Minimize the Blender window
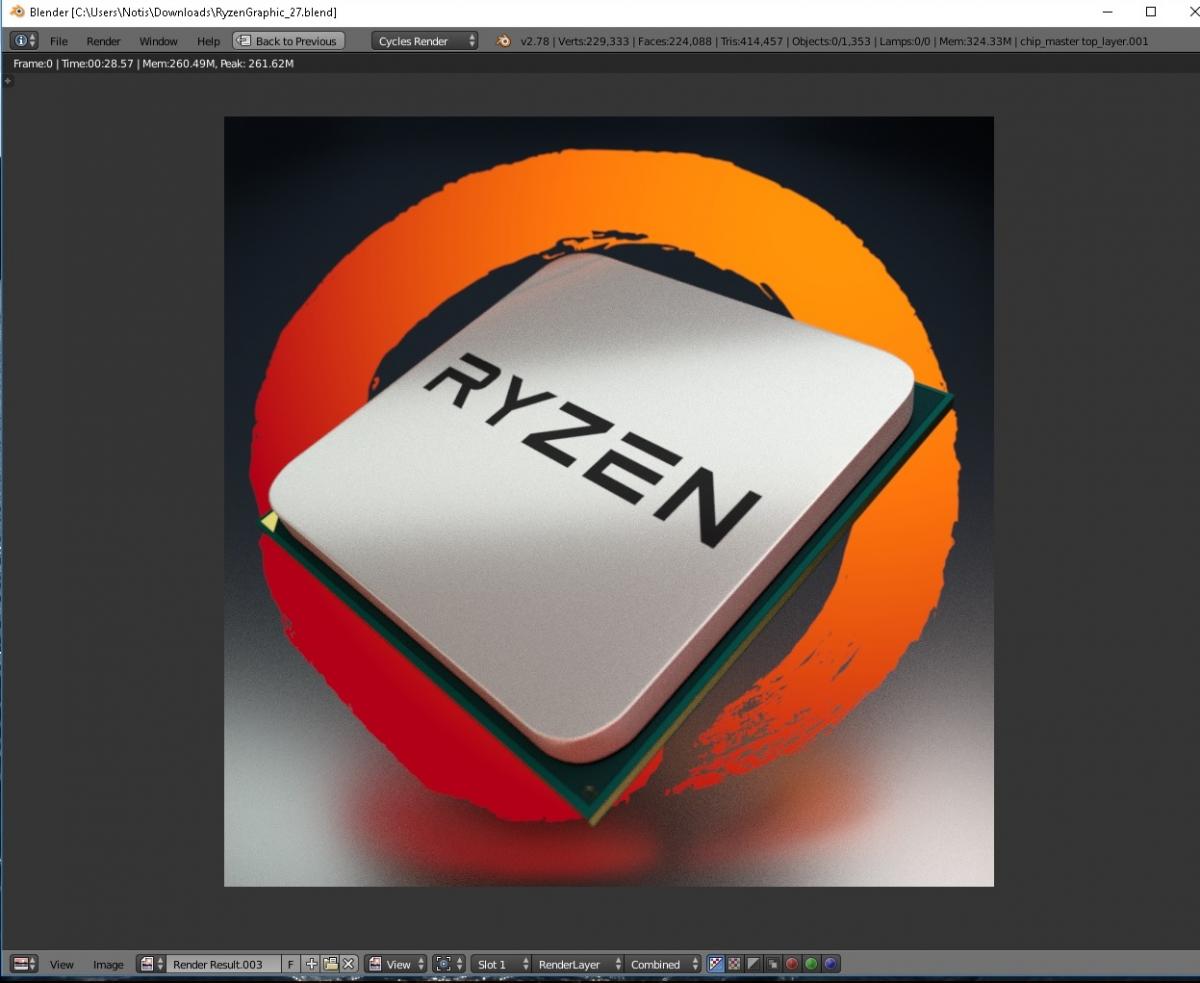 1107,12
